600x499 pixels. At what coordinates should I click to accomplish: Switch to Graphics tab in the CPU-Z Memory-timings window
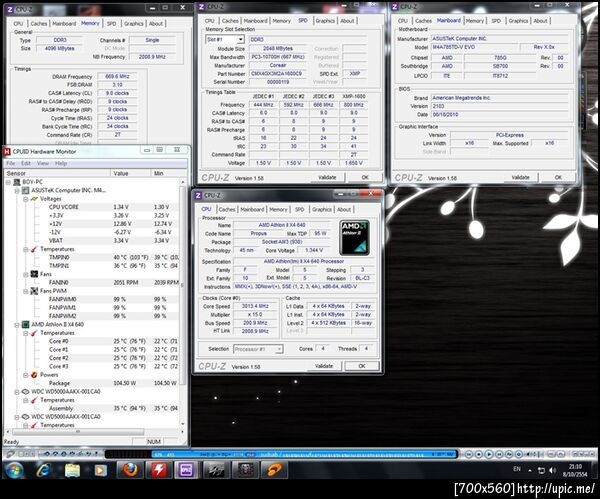[x=134, y=24]
